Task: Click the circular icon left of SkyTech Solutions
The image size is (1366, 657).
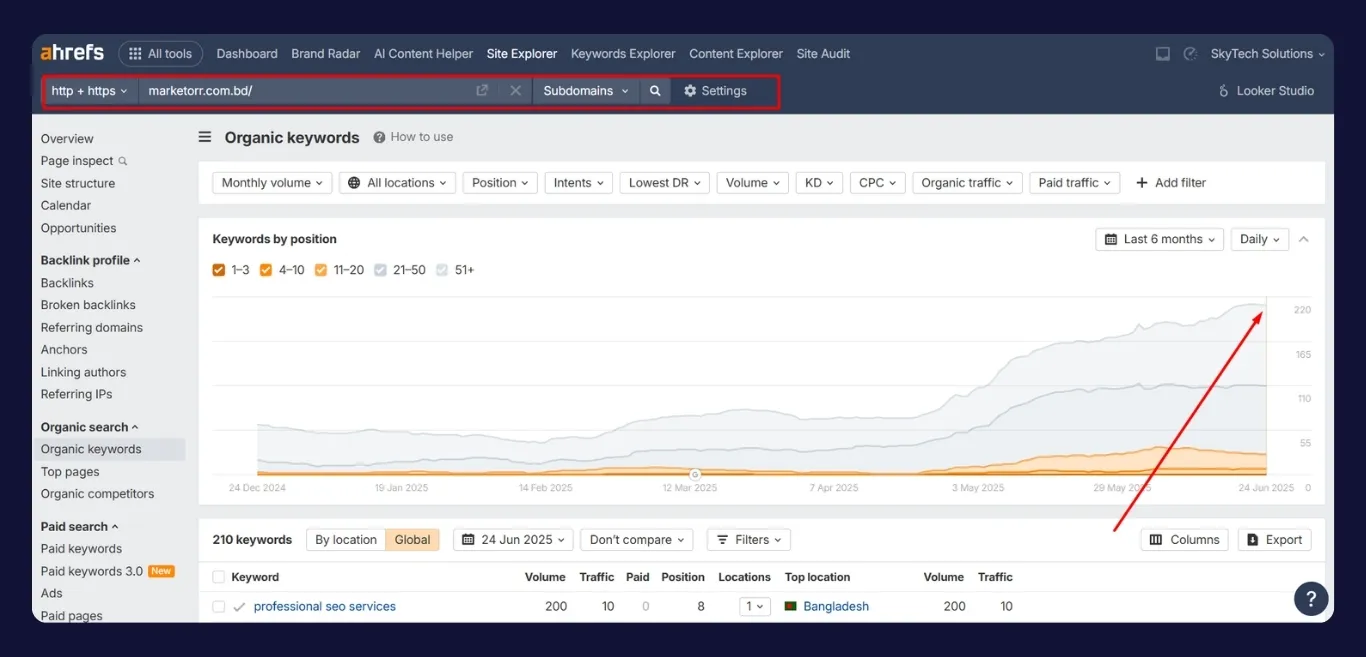Action: 1190,54
